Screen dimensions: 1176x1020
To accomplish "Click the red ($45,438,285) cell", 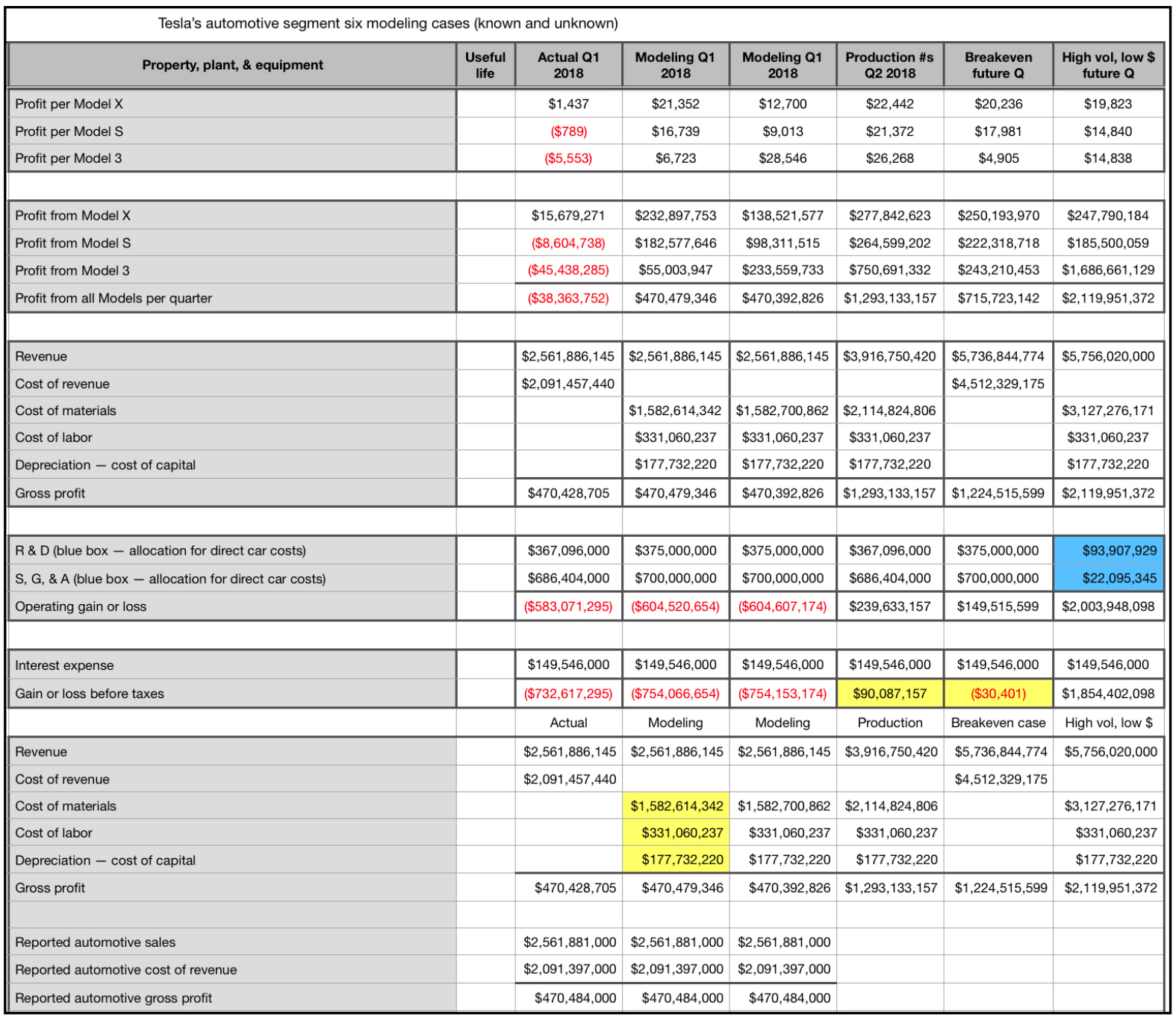I will point(568,270).
